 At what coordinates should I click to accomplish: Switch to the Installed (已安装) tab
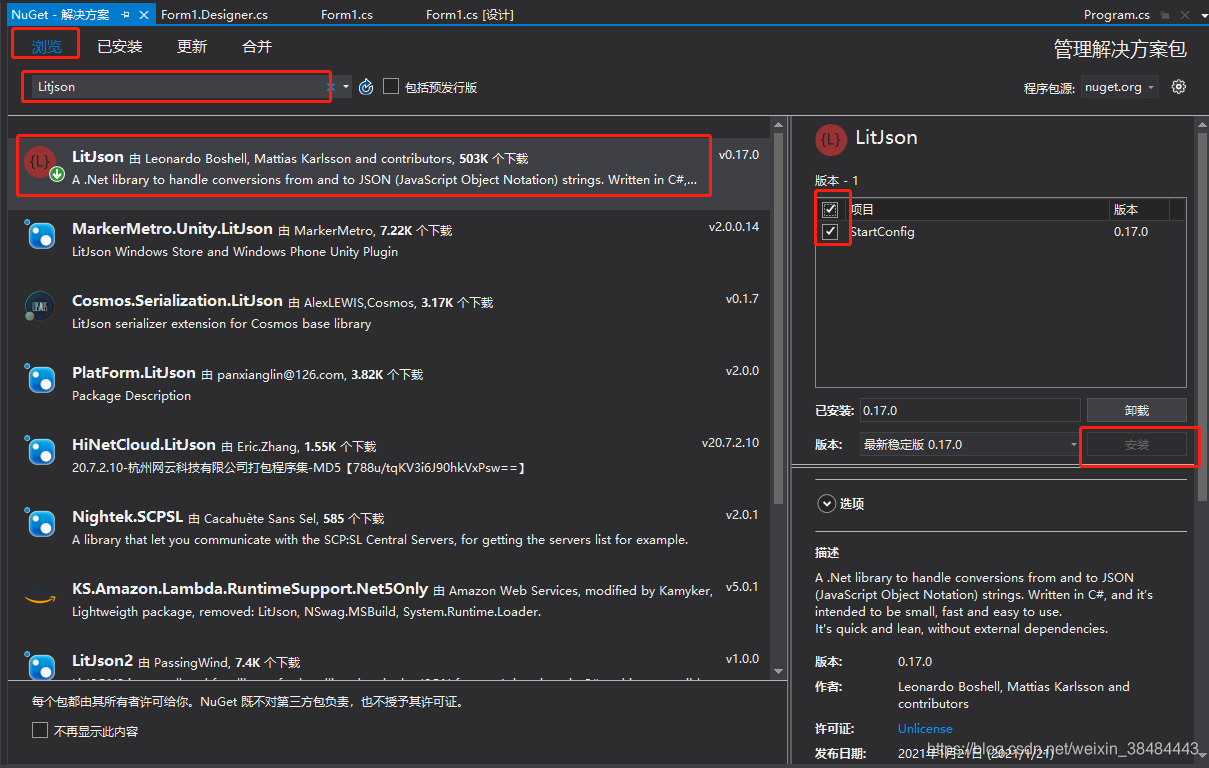pos(120,47)
